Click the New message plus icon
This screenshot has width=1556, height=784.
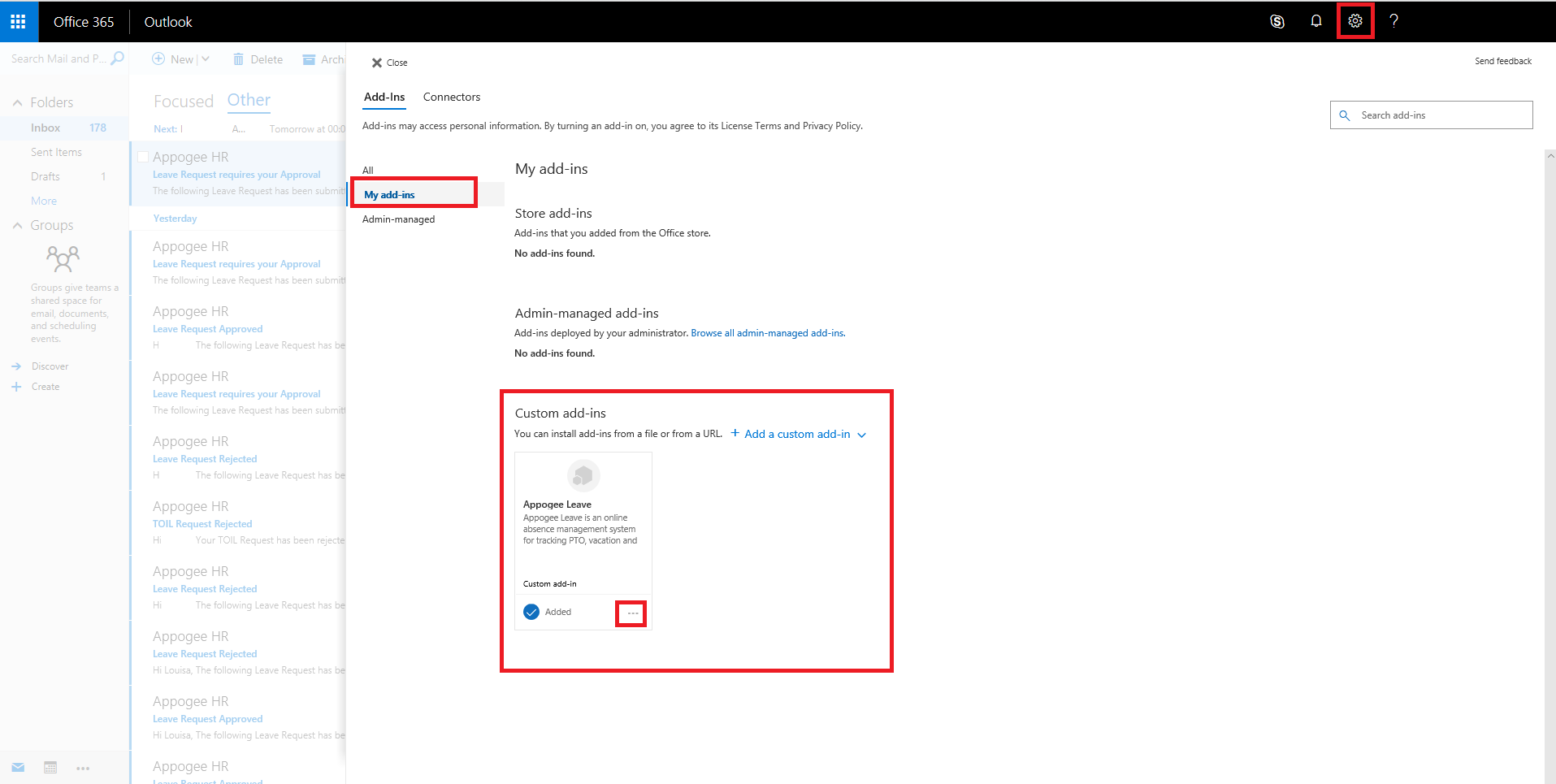[x=159, y=59]
